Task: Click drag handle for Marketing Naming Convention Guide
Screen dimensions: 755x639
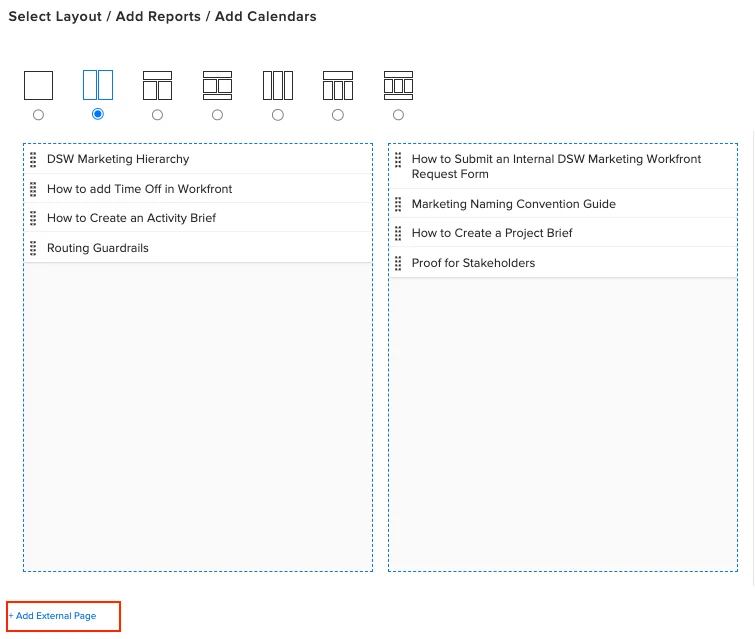Action: [x=398, y=204]
